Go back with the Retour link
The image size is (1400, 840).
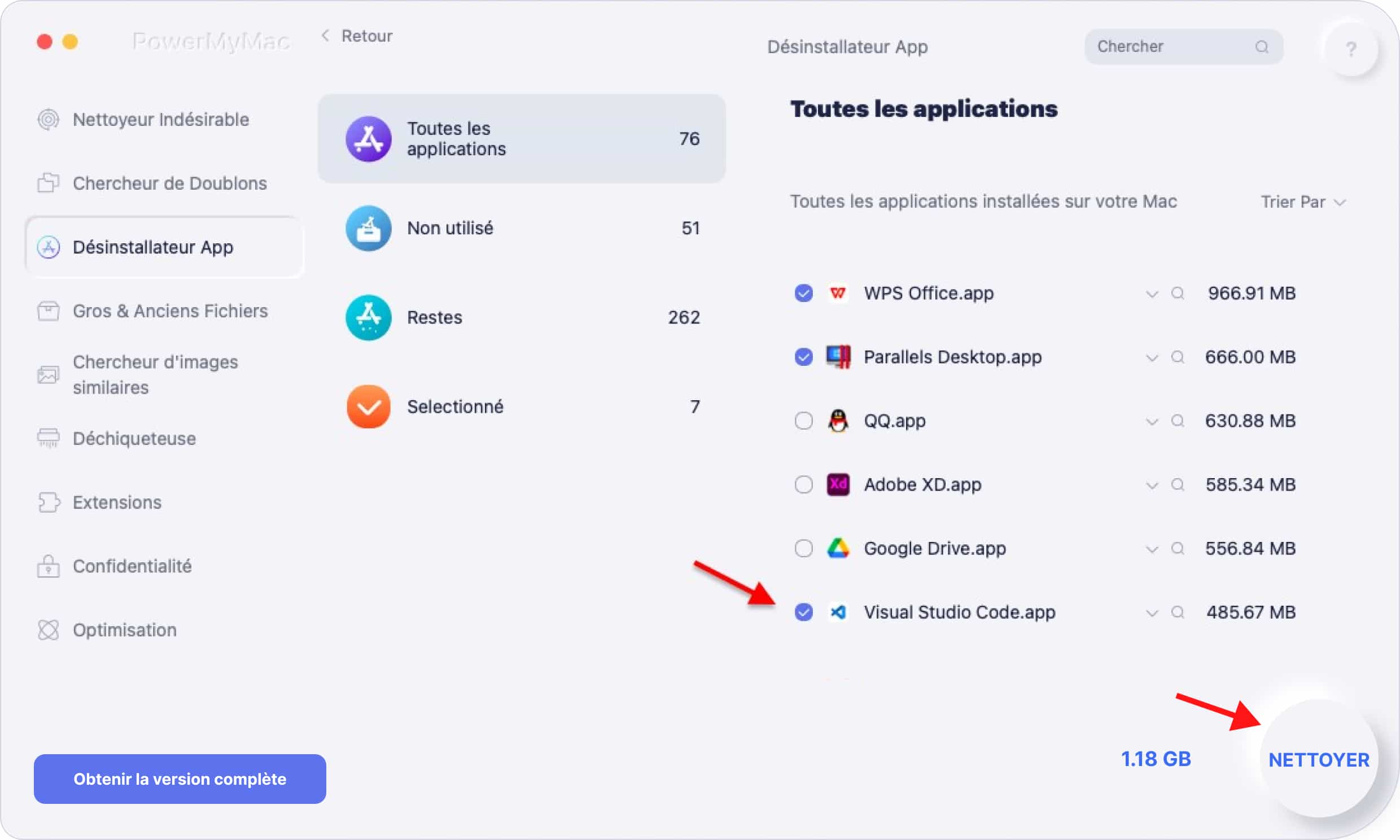(x=357, y=36)
